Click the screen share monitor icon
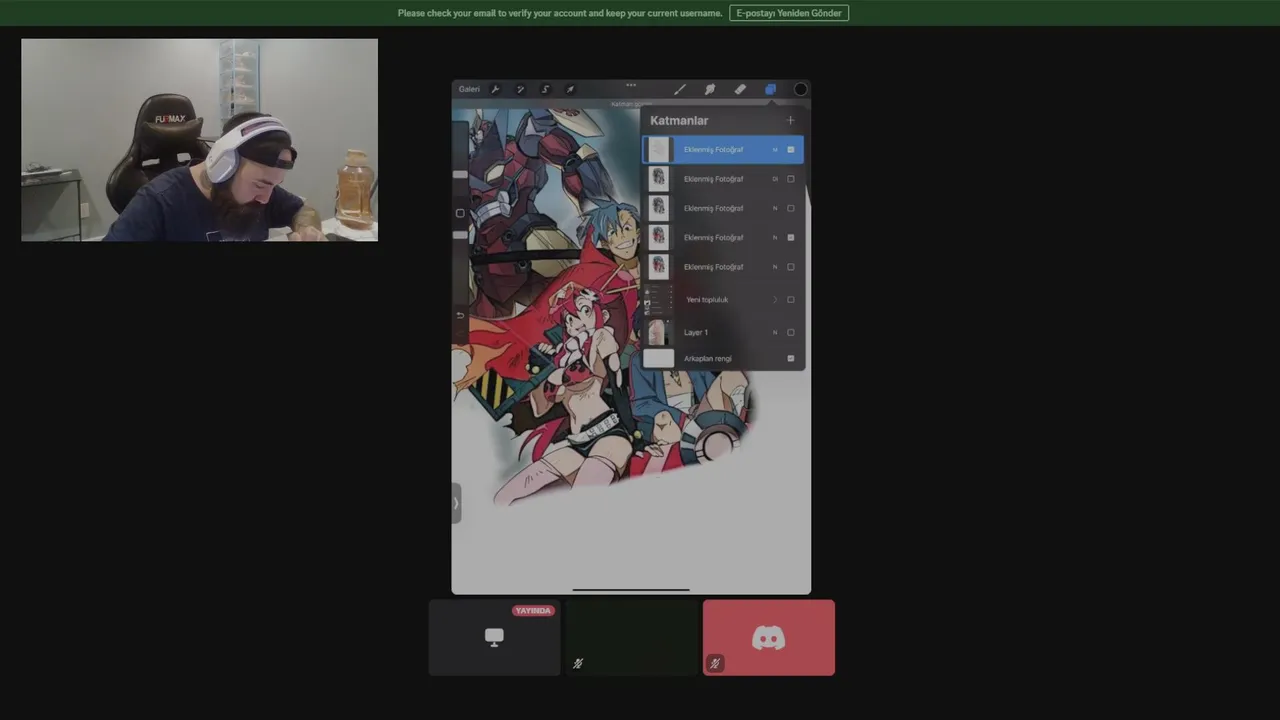 [494, 638]
